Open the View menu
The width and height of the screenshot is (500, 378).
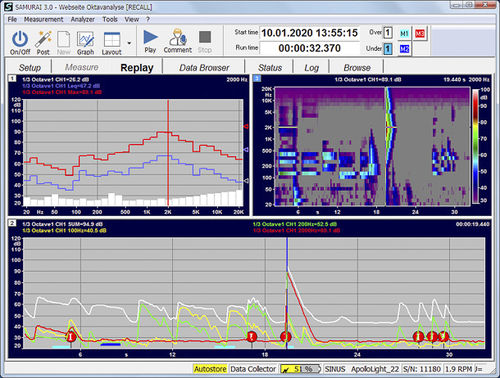132,19
